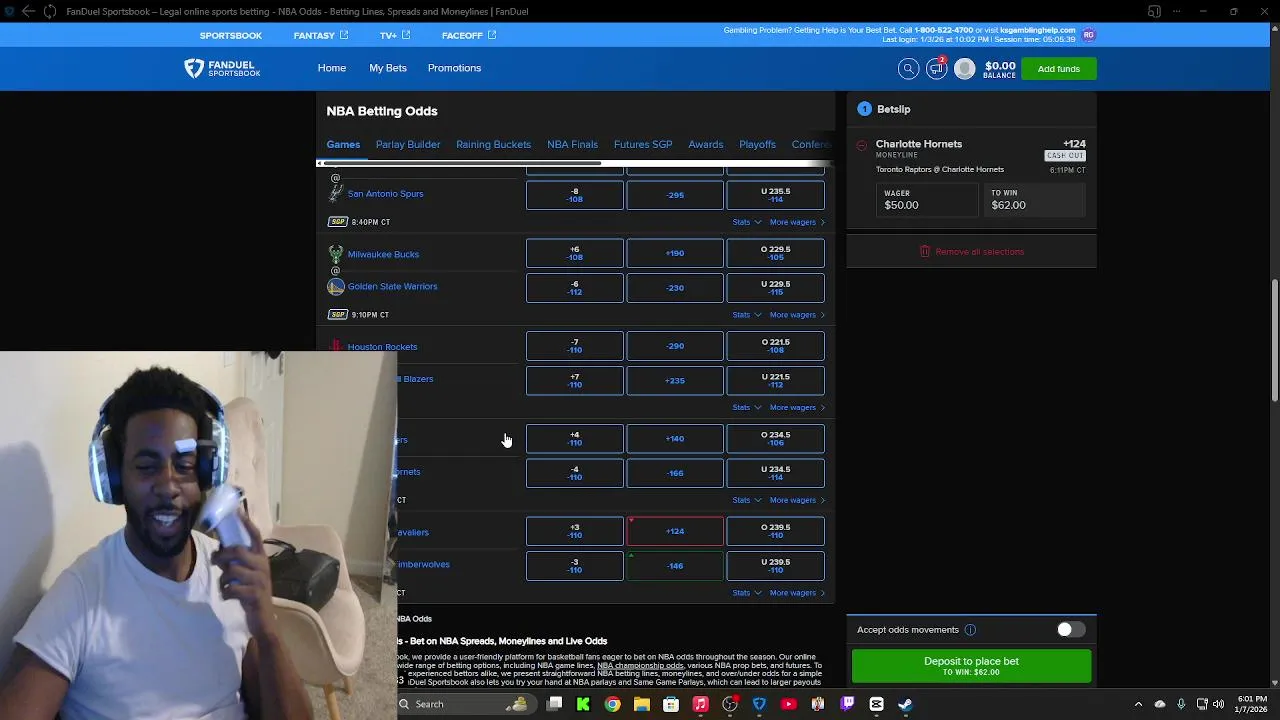Select Golden State Warriors moneyline -230
Viewport: 1280px width, 720px height.
[675, 288]
